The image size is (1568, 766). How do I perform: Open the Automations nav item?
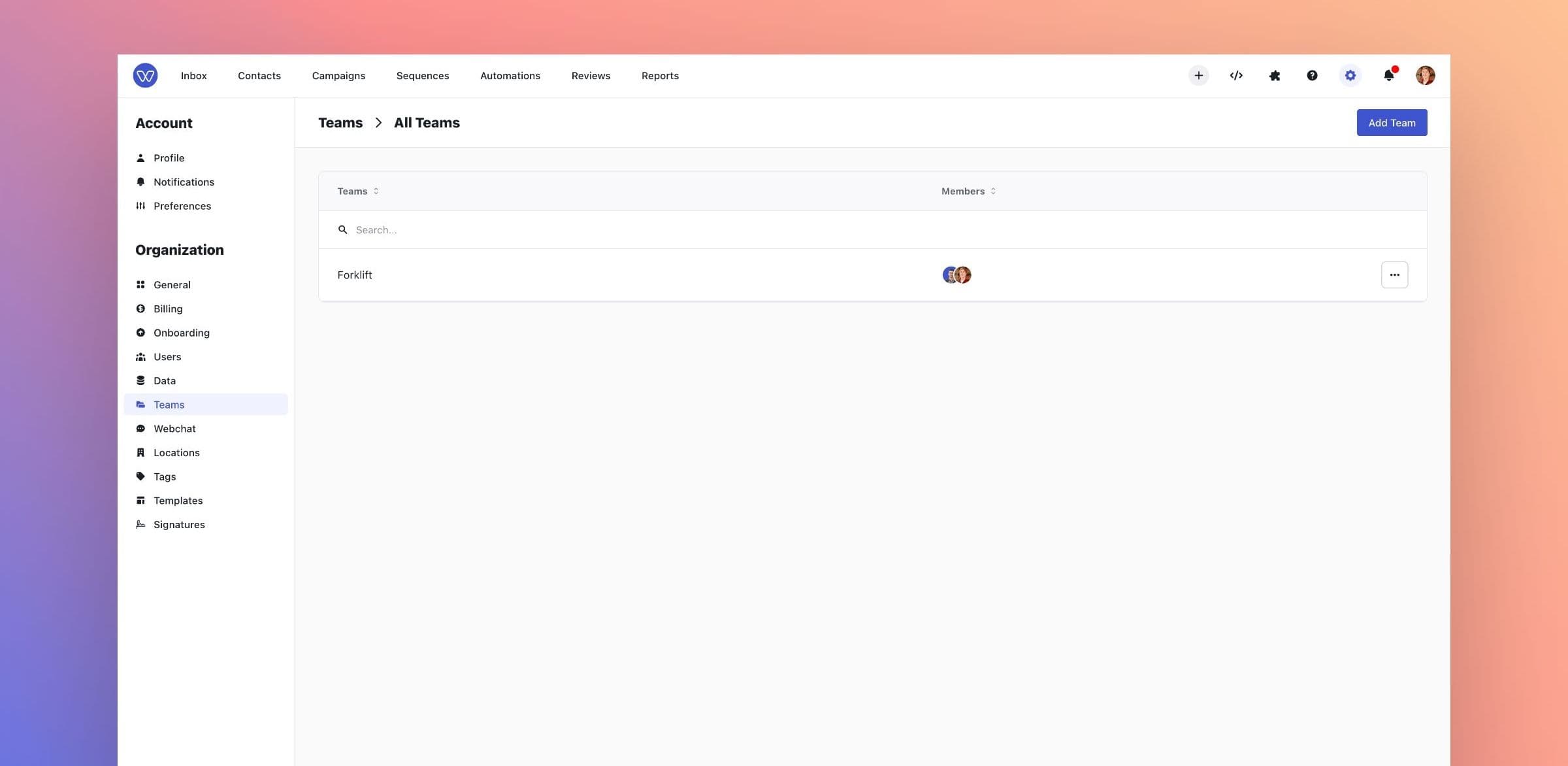[x=510, y=76]
